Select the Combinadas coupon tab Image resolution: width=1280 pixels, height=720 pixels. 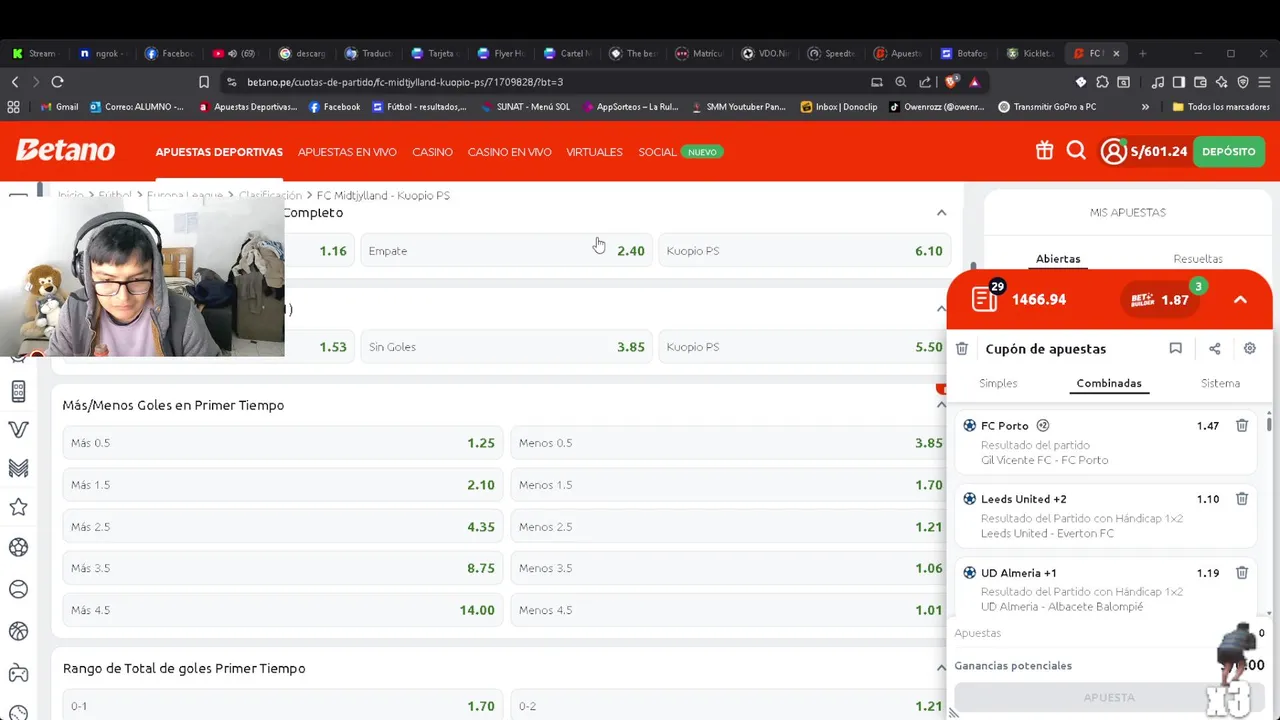1109,383
